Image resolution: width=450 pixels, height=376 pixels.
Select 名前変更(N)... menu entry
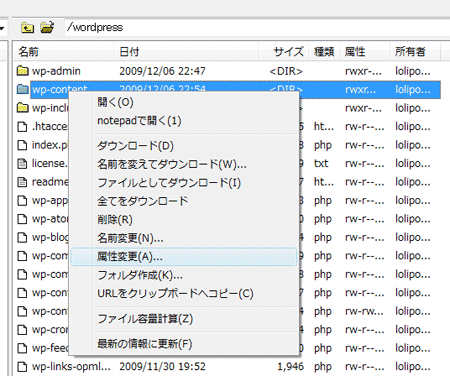(x=184, y=238)
